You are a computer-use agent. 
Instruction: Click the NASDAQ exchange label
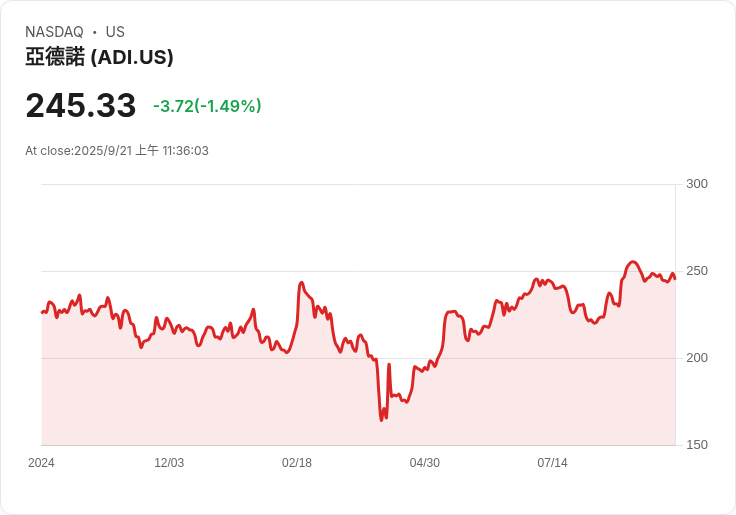coord(54,32)
